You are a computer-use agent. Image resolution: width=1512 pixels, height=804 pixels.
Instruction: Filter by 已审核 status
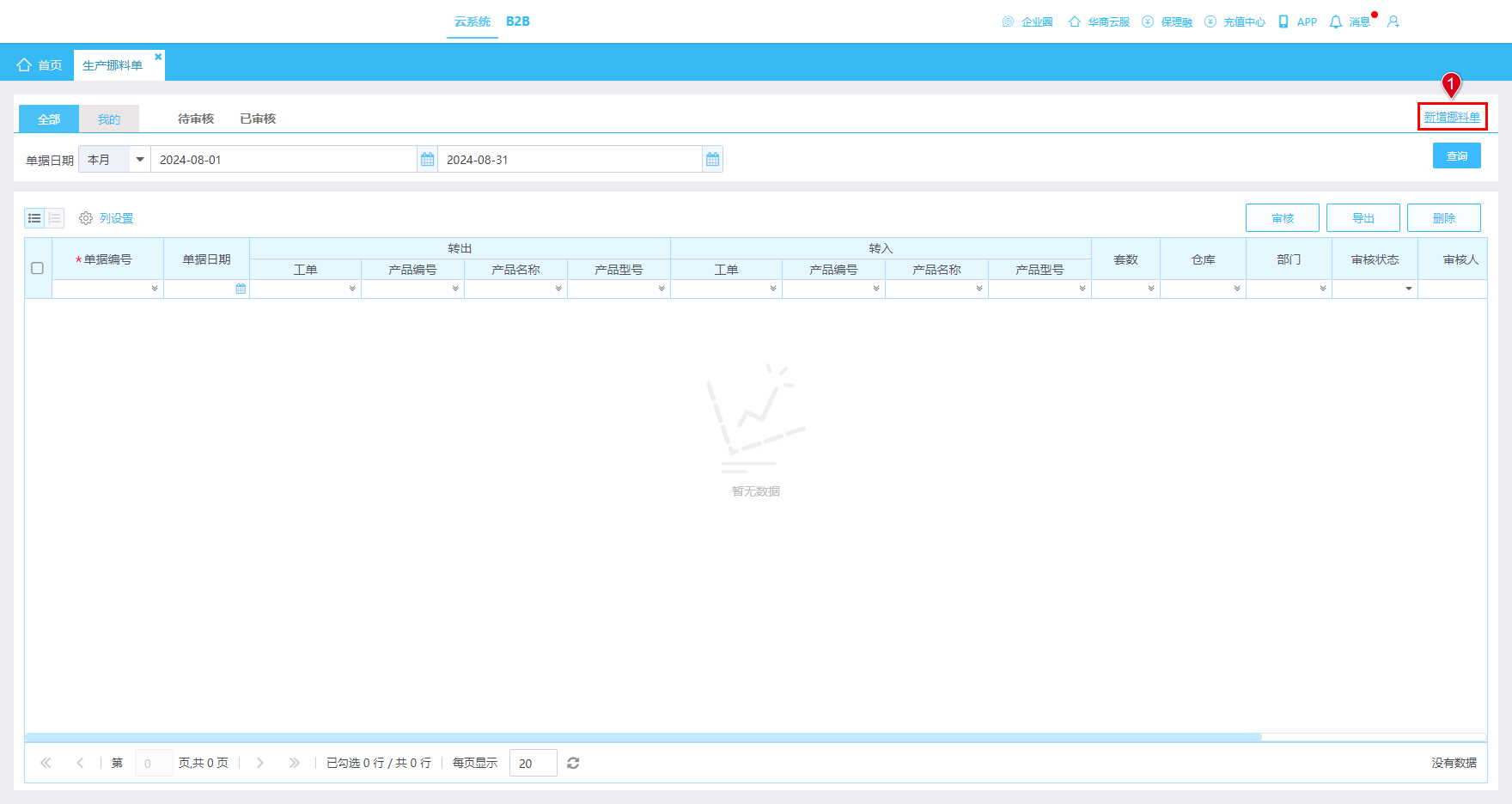[258, 119]
